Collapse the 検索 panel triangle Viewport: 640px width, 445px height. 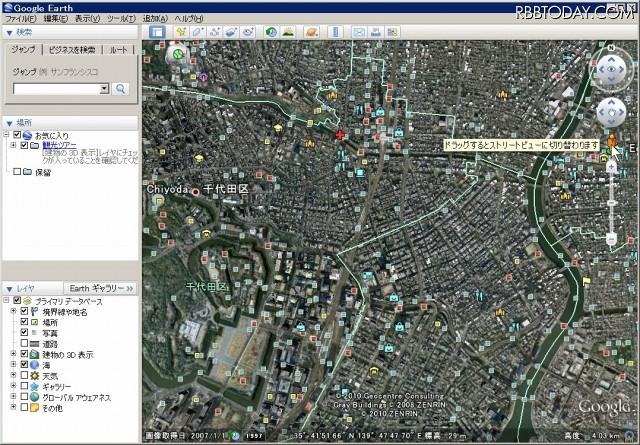point(8,33)
